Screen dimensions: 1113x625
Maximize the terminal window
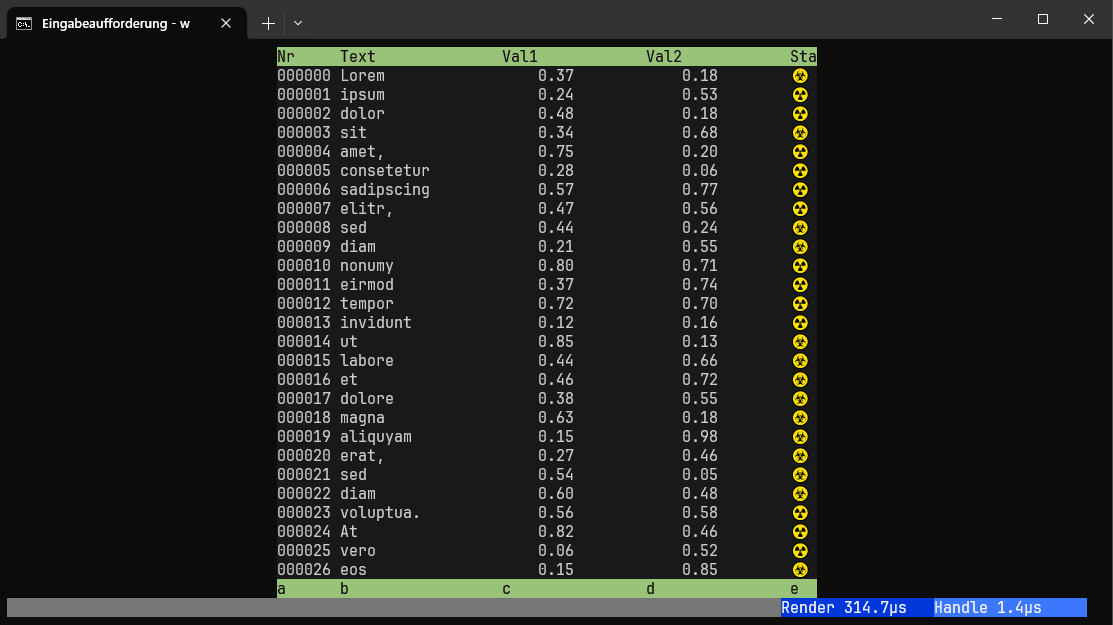click(x=1043, y=19)
